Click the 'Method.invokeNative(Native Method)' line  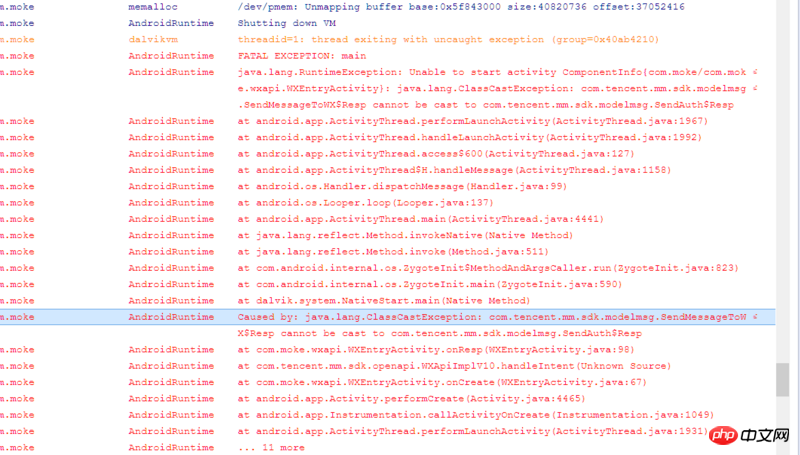[x=406, y=236]
